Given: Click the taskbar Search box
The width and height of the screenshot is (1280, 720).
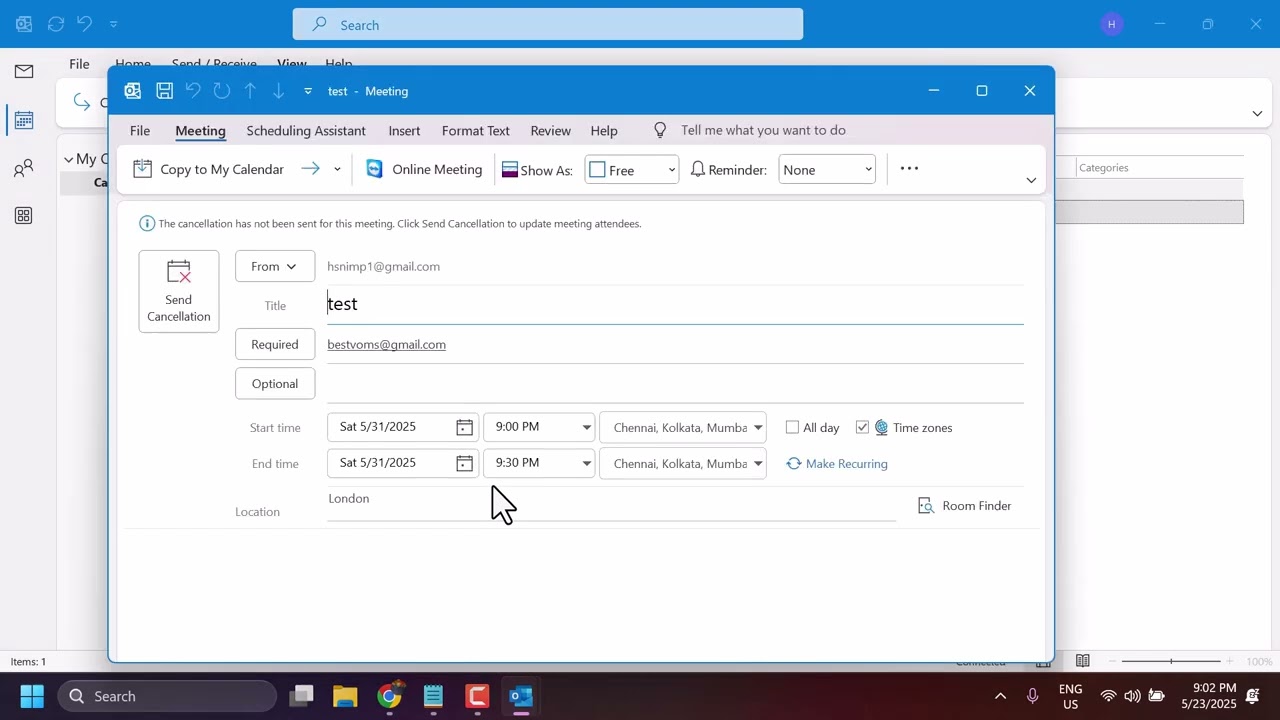Looking at the screenshot, I should [167, 696].
